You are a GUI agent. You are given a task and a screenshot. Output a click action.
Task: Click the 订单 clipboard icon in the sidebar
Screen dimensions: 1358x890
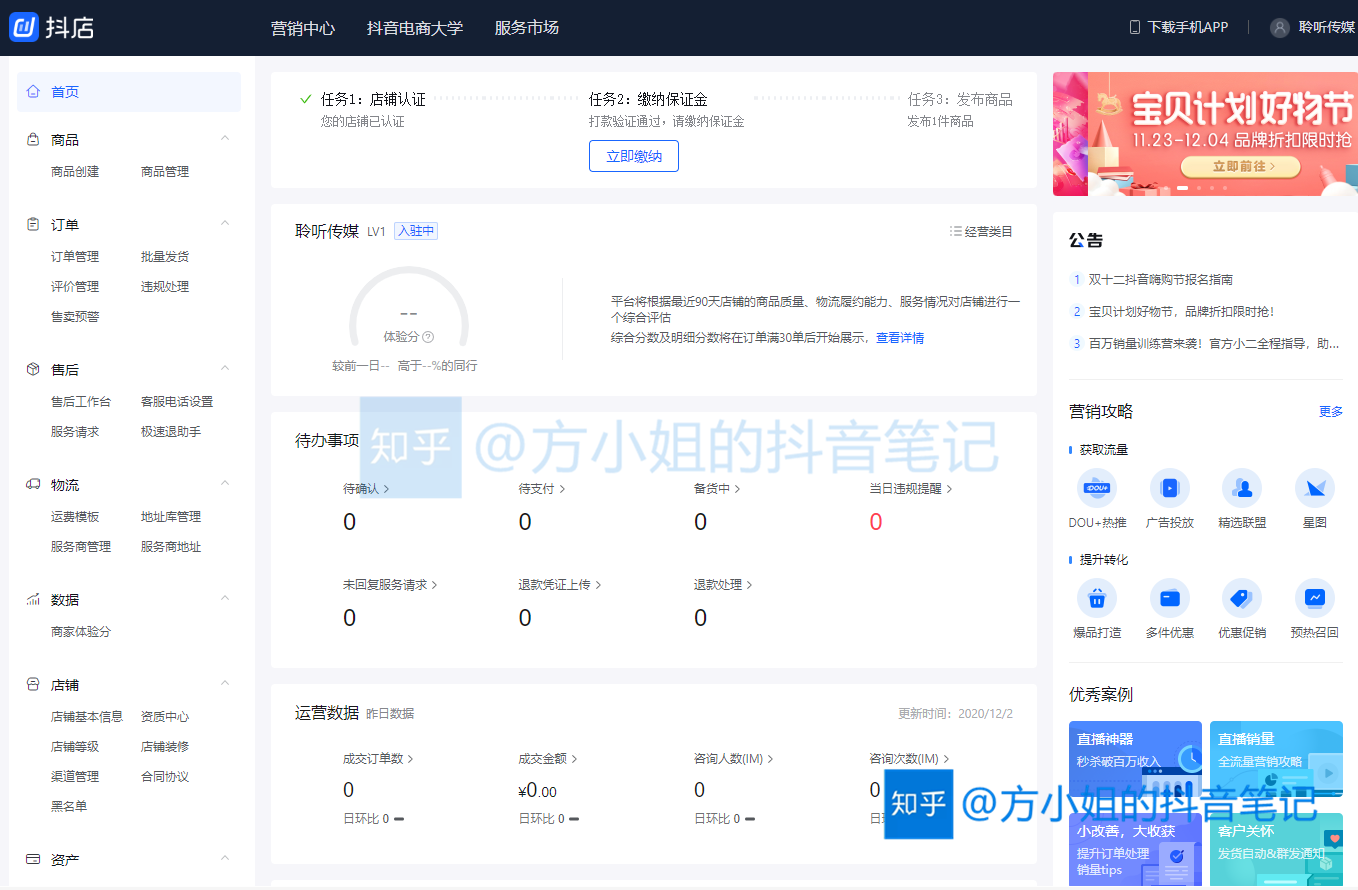click(33, 225)
